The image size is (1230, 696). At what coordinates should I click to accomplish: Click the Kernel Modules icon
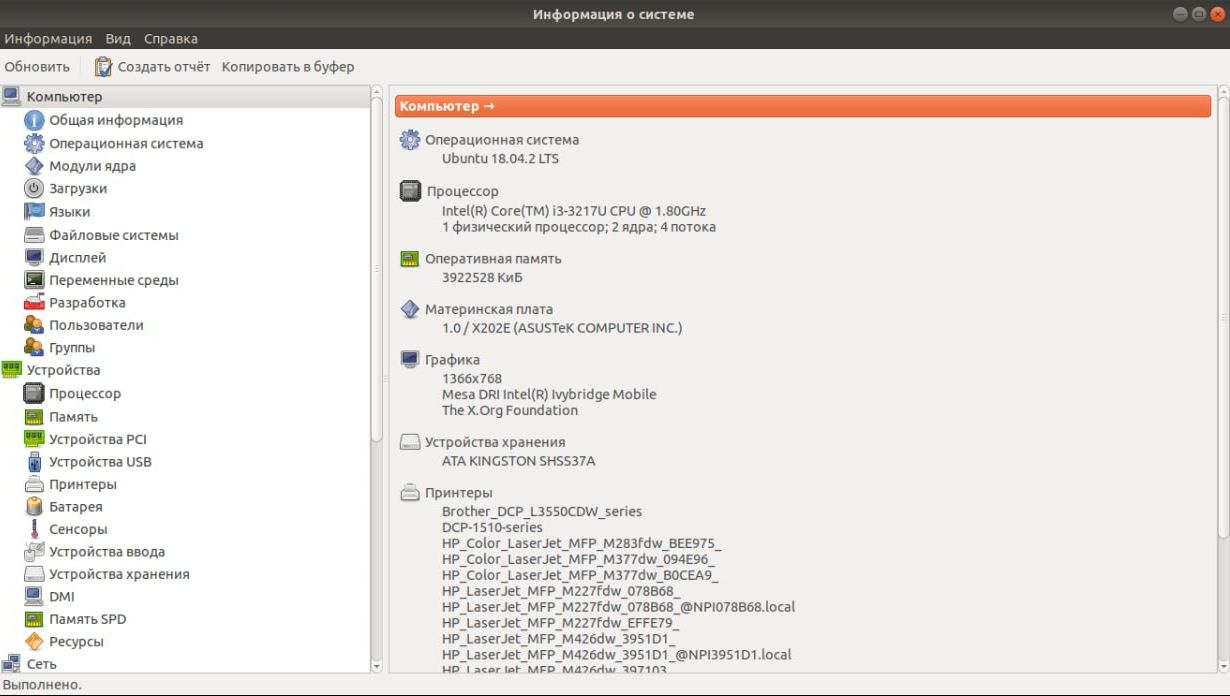34,166
